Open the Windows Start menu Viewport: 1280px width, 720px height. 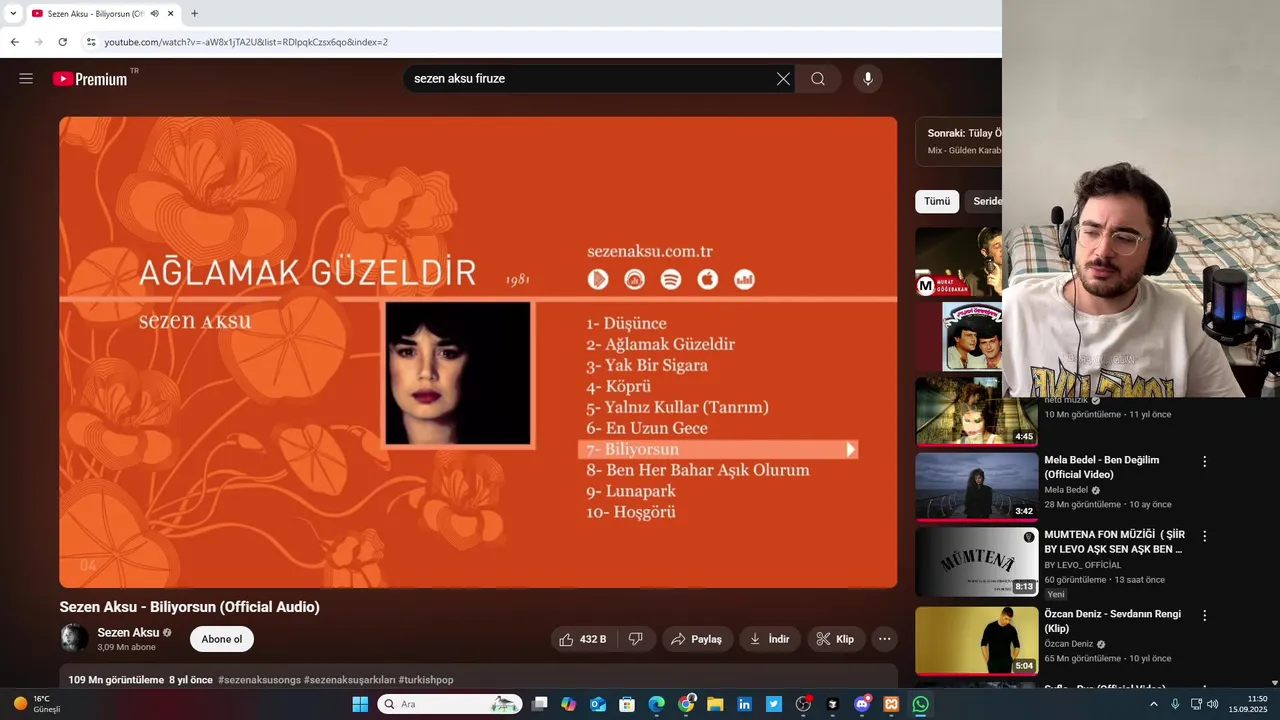[x=360, y=704]
